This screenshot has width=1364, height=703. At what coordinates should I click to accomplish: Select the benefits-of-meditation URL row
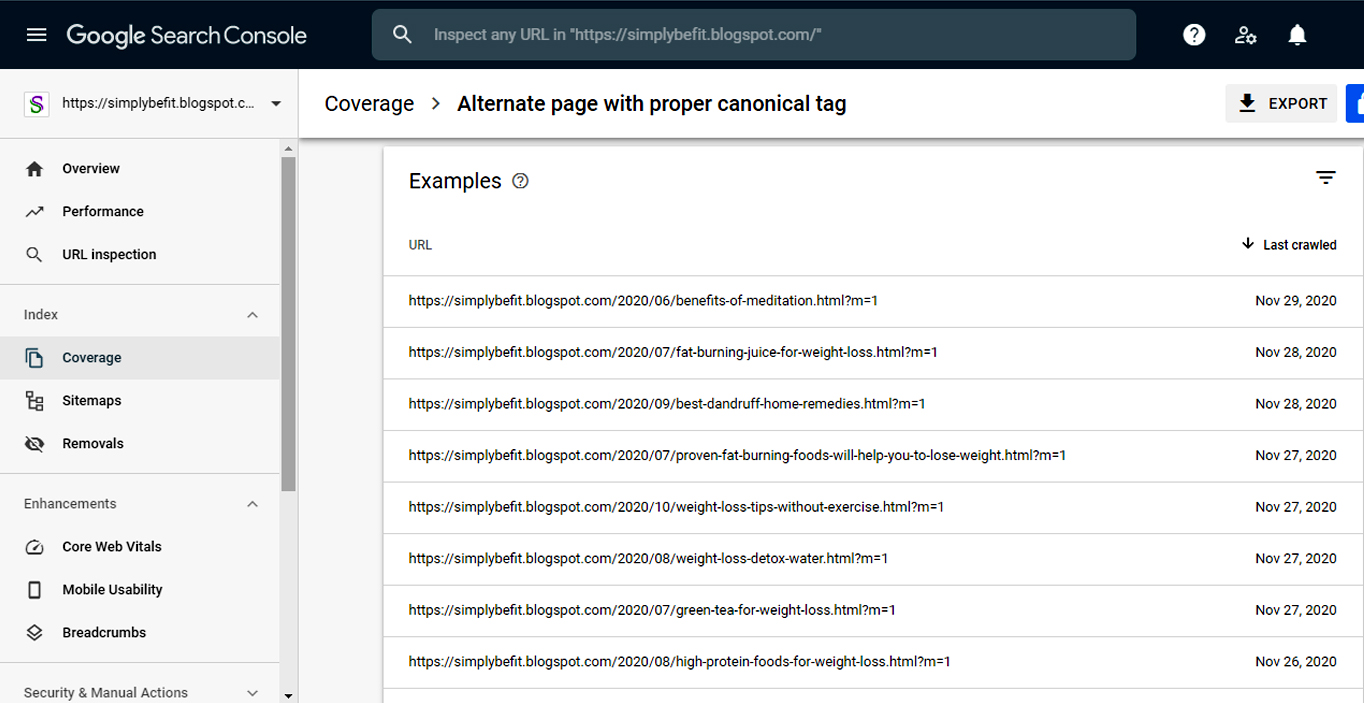[872, 301]
